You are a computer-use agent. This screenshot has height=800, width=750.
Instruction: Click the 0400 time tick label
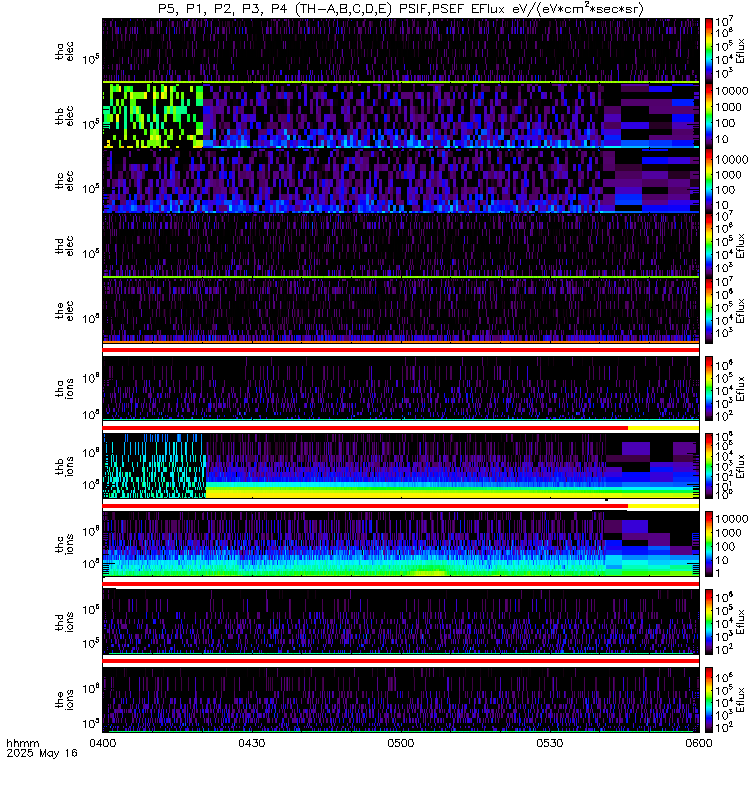coord(103,743)
